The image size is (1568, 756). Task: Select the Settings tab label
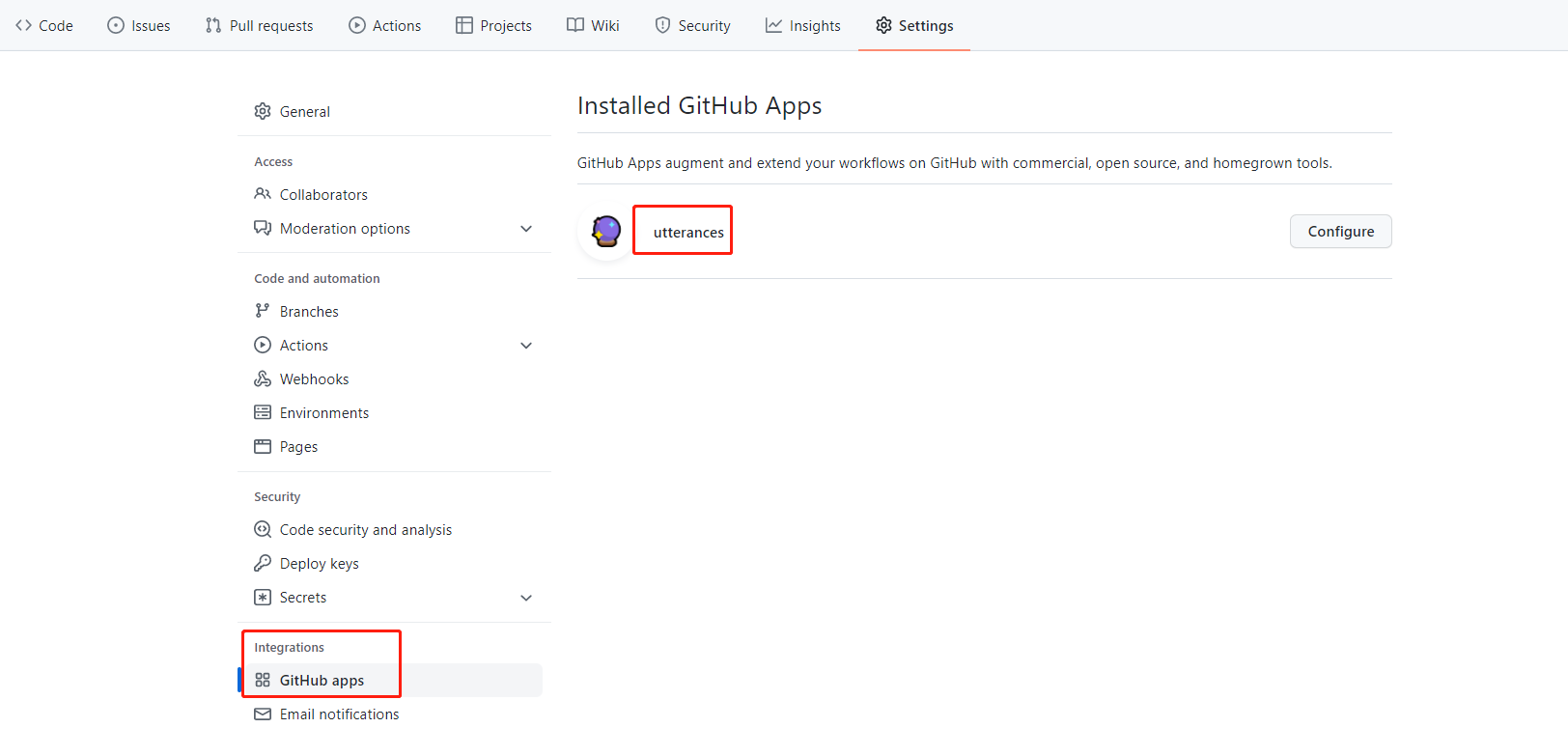pyautogui.click(x=926, y=26)
